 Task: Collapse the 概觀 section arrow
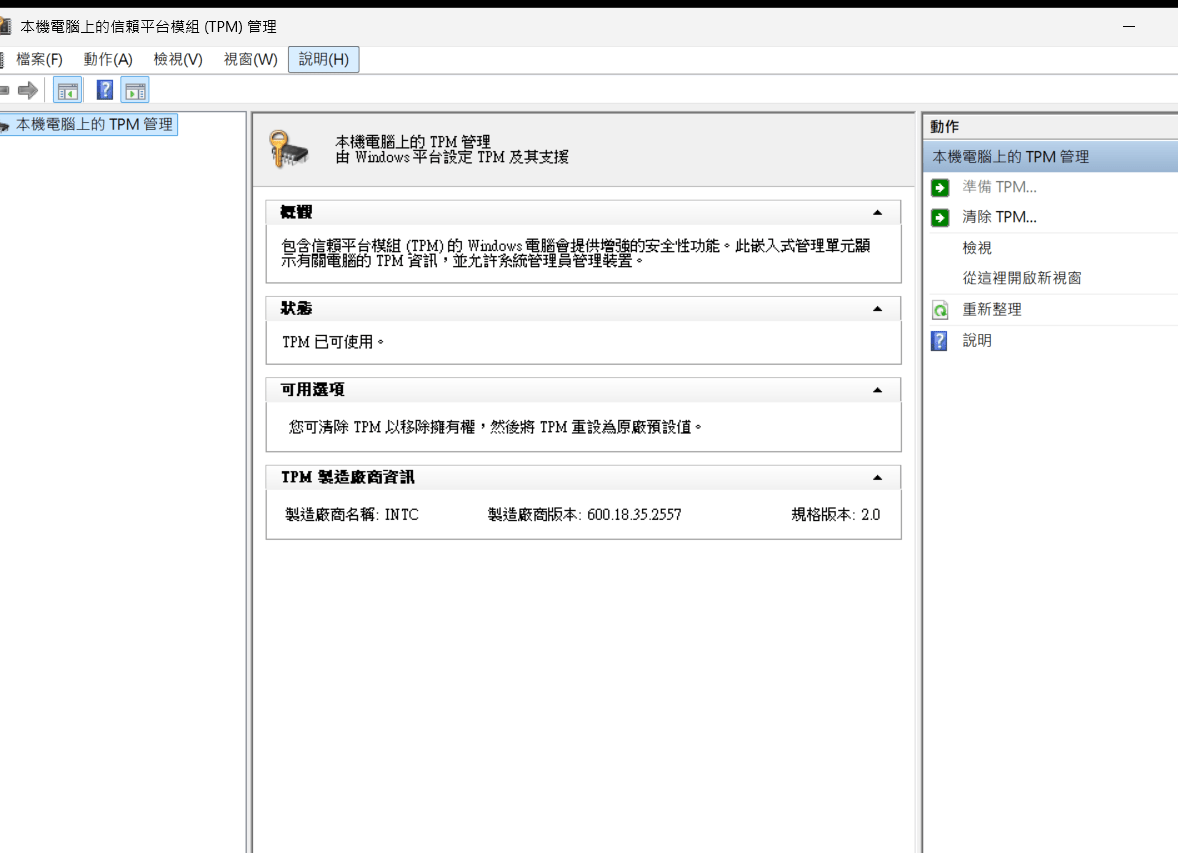(x=877, y=213)
